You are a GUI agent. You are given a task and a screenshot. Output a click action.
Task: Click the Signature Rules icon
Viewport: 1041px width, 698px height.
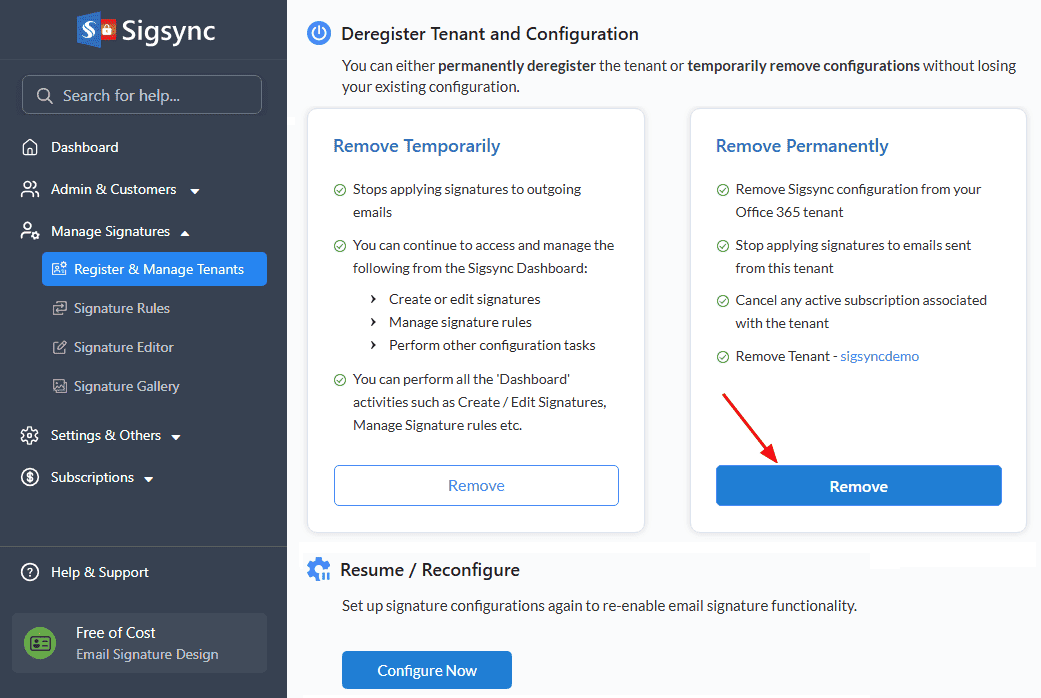pyautogui.click(x=60, y=308)
